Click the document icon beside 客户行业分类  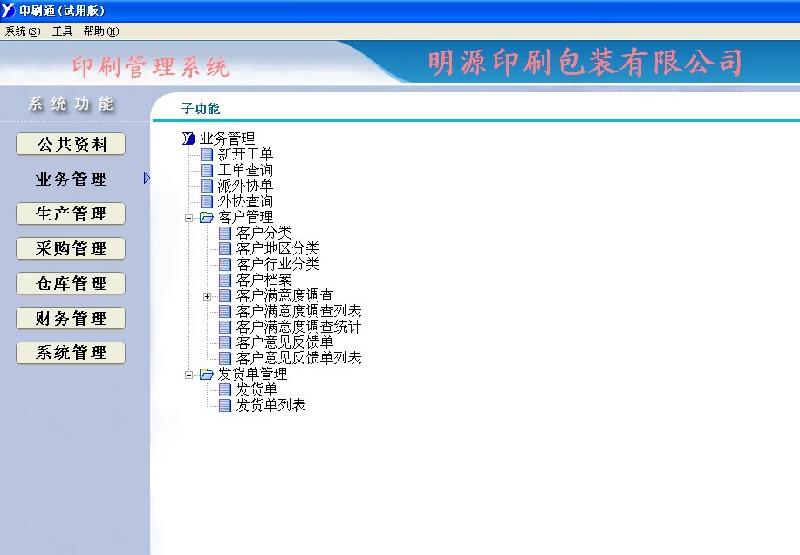pos(225,264)
